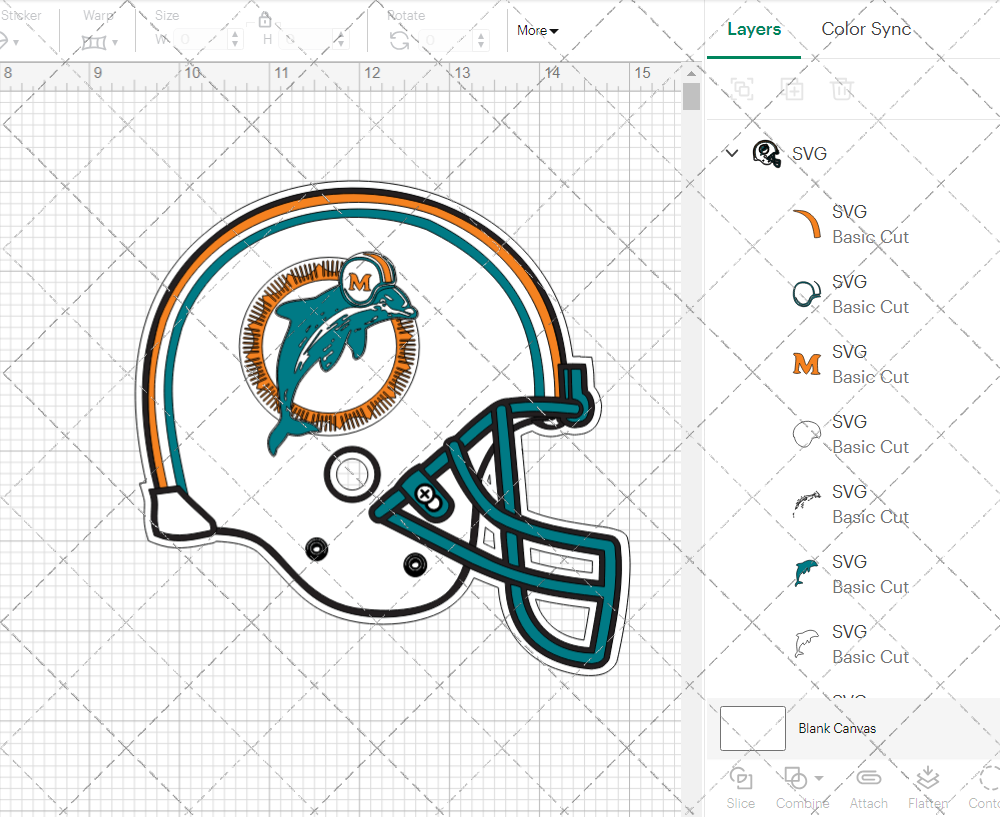Click the Duplicate layer icon

793,89
